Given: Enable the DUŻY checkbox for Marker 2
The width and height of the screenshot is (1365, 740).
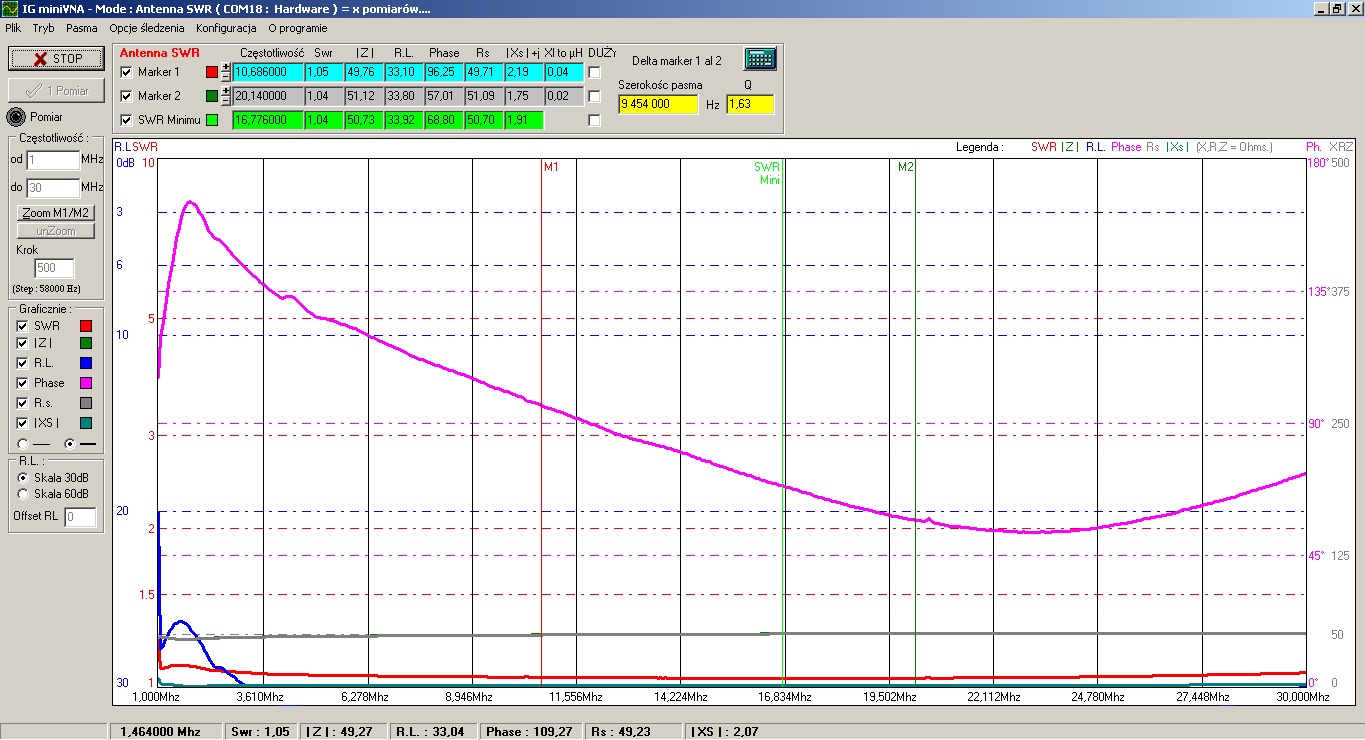Looking at the screenshot, I should [x=595, y=97].
